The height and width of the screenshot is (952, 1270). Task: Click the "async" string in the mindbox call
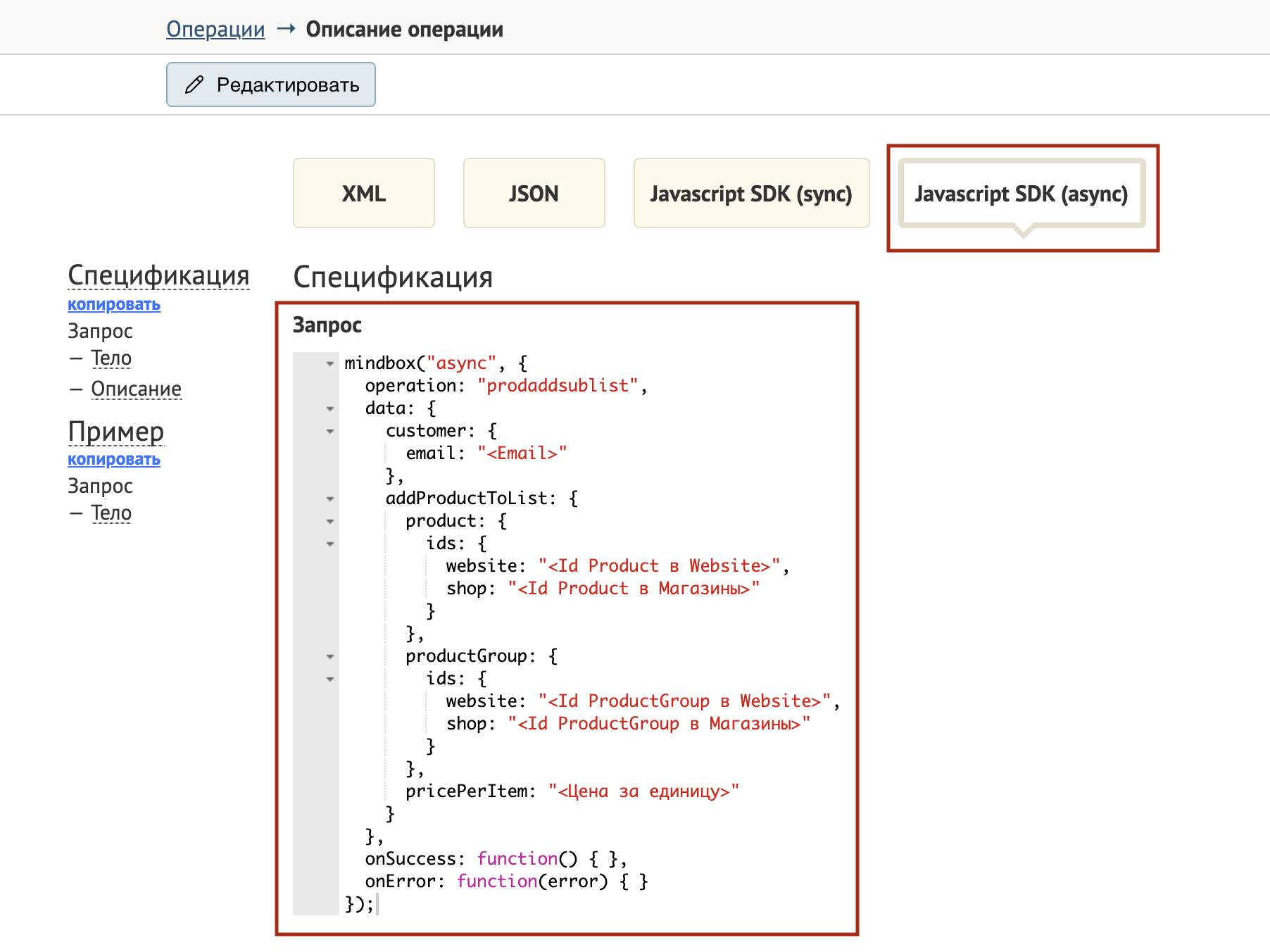tap(461, 363)
